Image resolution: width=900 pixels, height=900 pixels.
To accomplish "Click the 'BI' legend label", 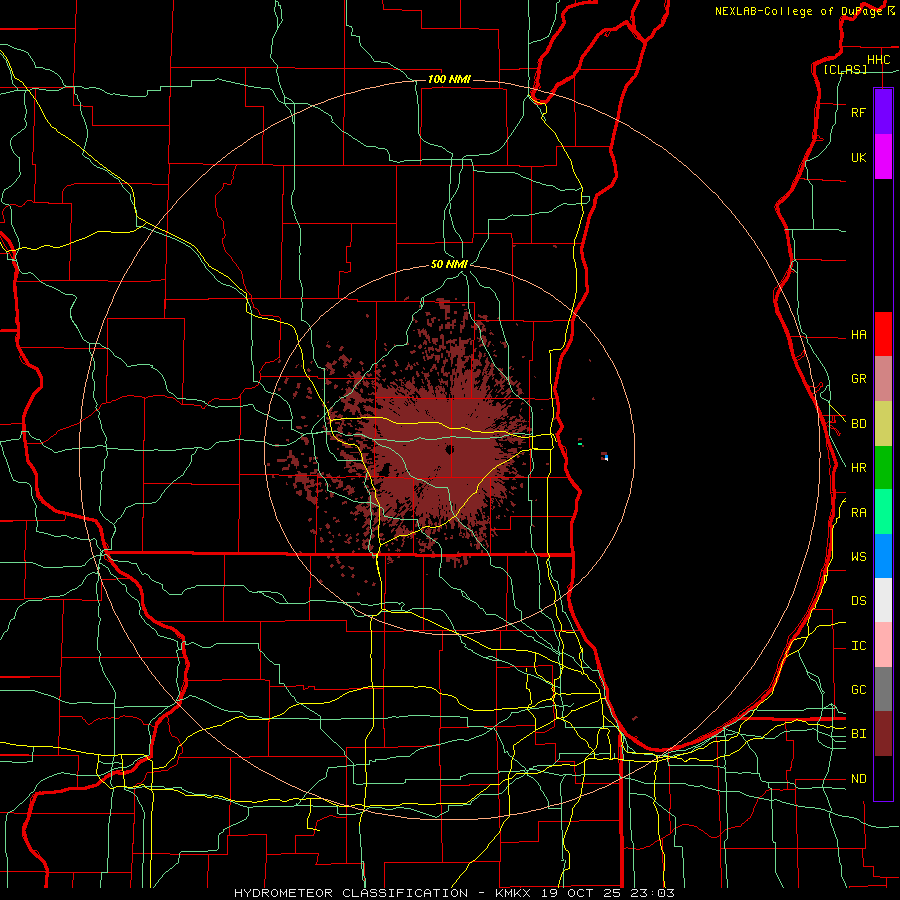I will point(858,734).
